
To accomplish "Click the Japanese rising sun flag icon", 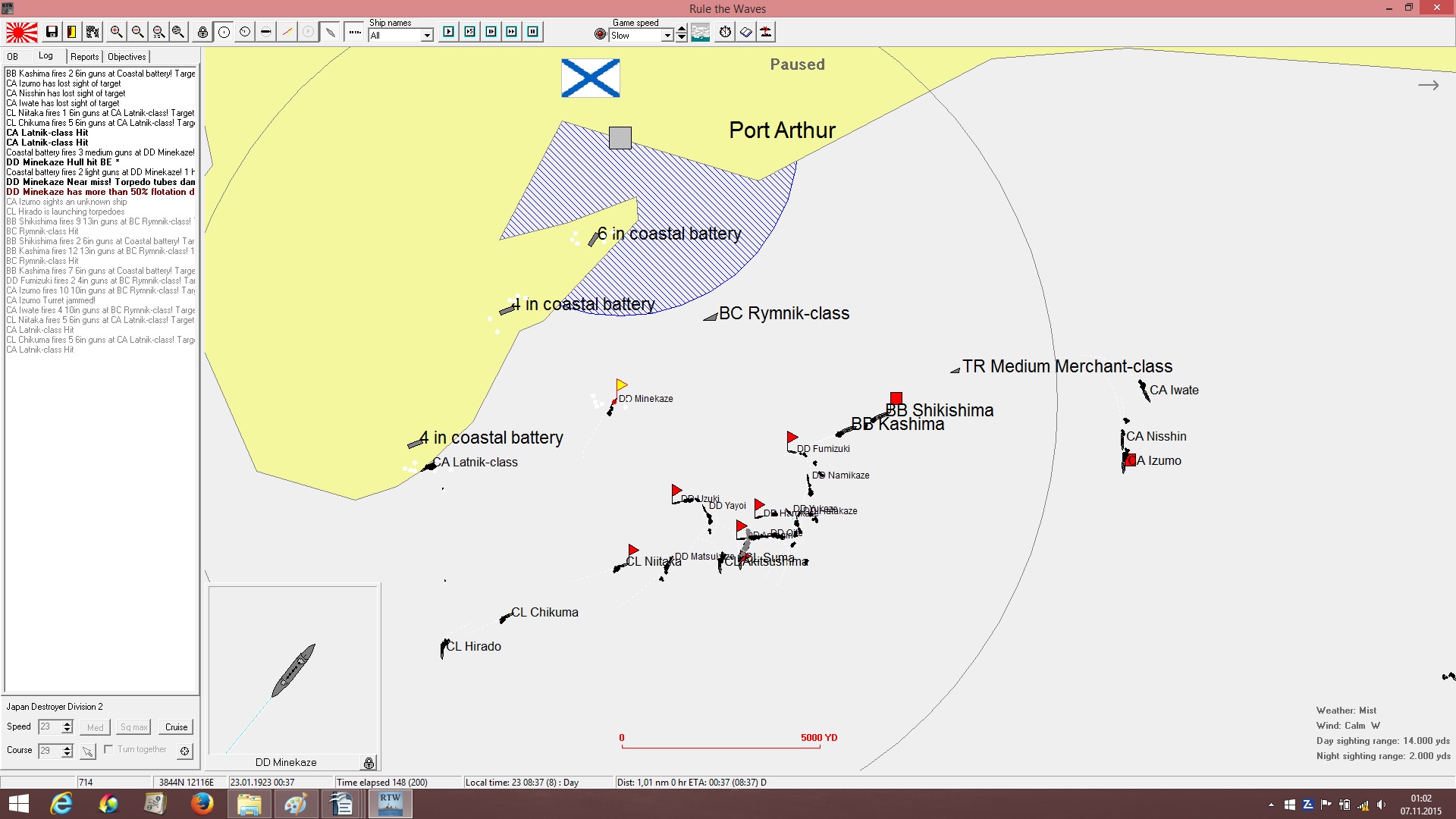I will [21, 32].
